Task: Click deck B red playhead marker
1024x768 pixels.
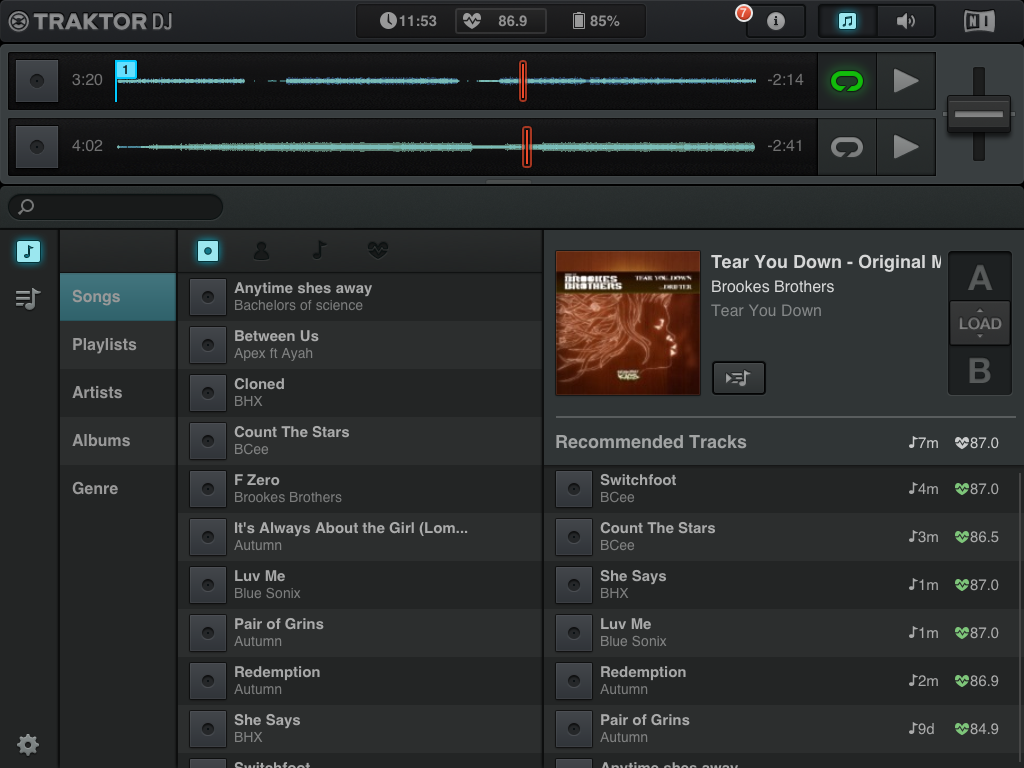Action: click(526, 147)
